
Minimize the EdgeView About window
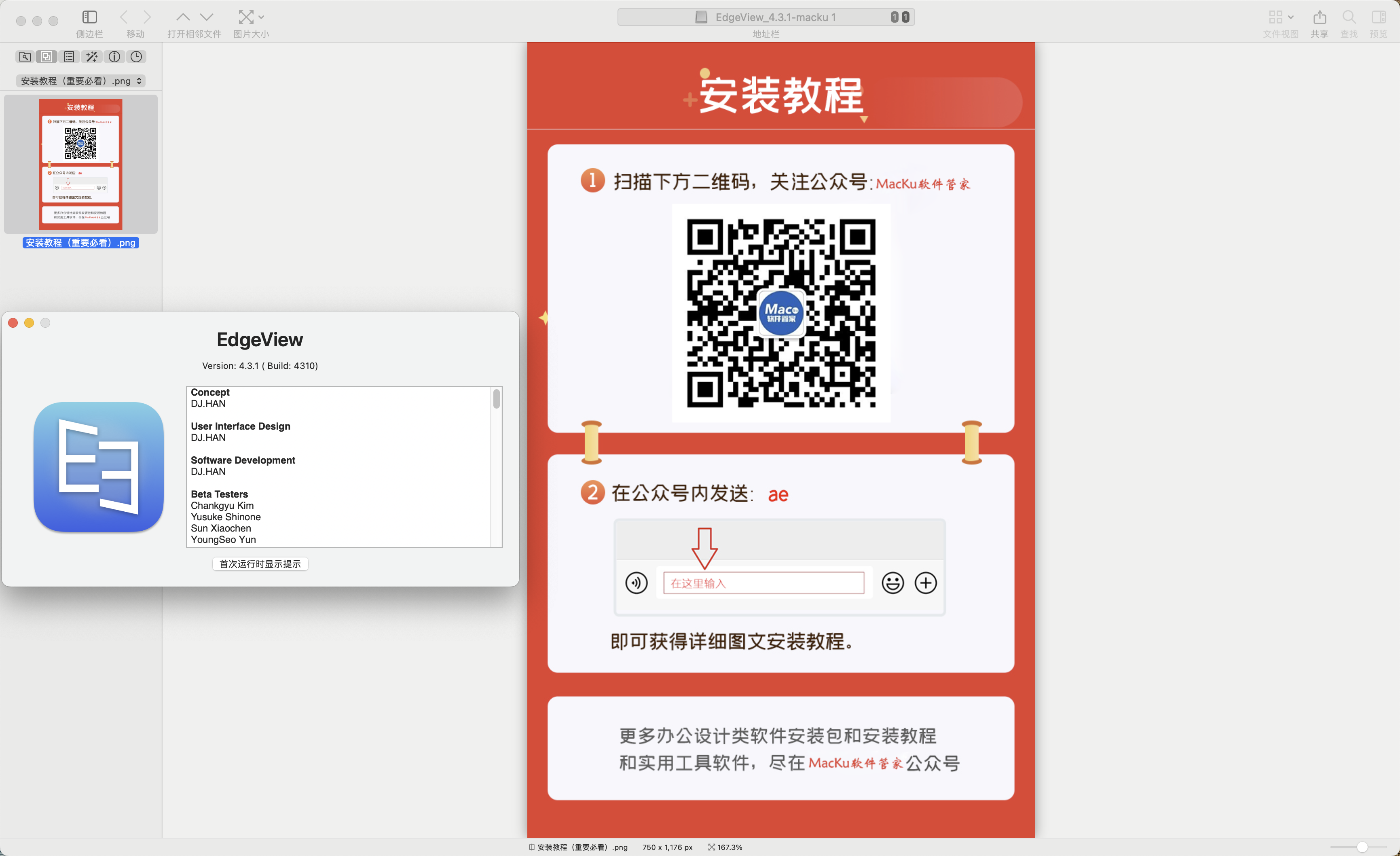coord(29,323)
